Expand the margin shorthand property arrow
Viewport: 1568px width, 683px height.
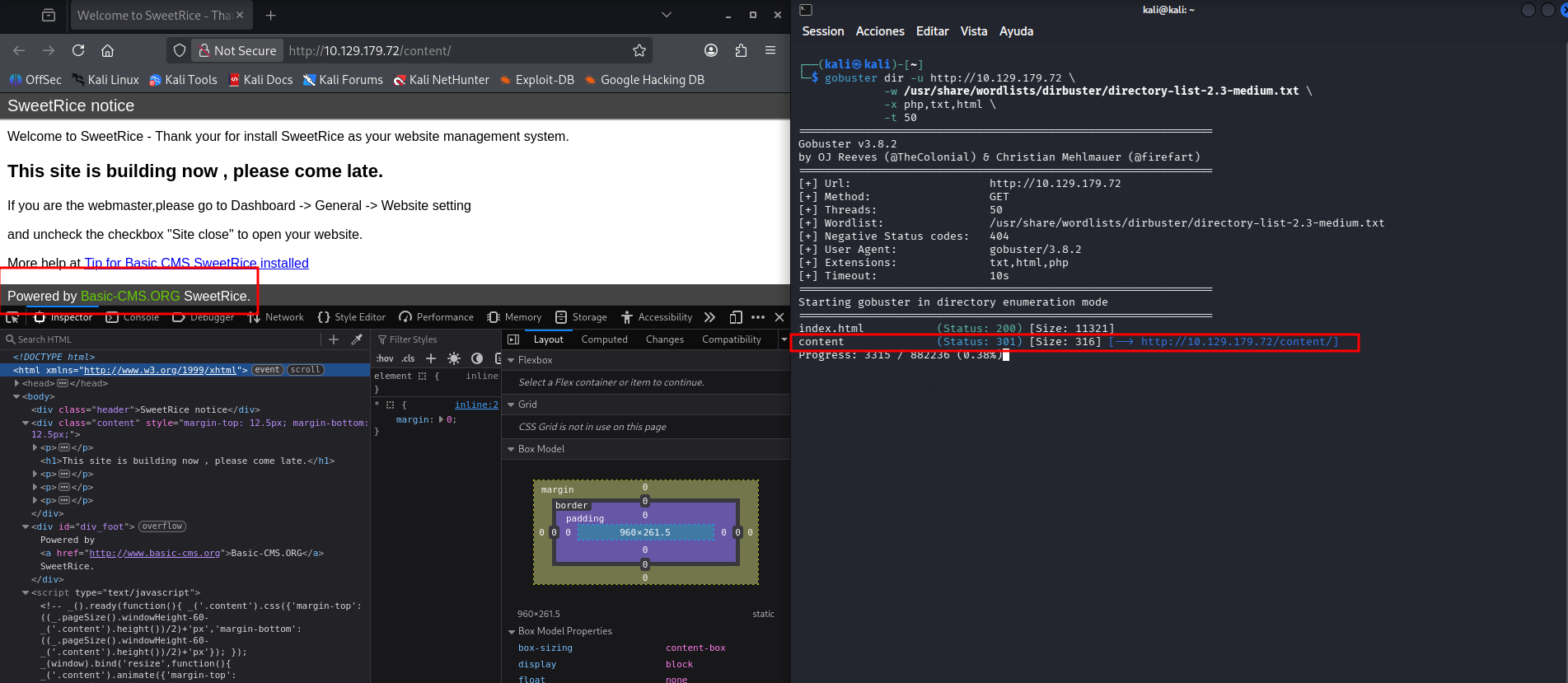[441, 419]
